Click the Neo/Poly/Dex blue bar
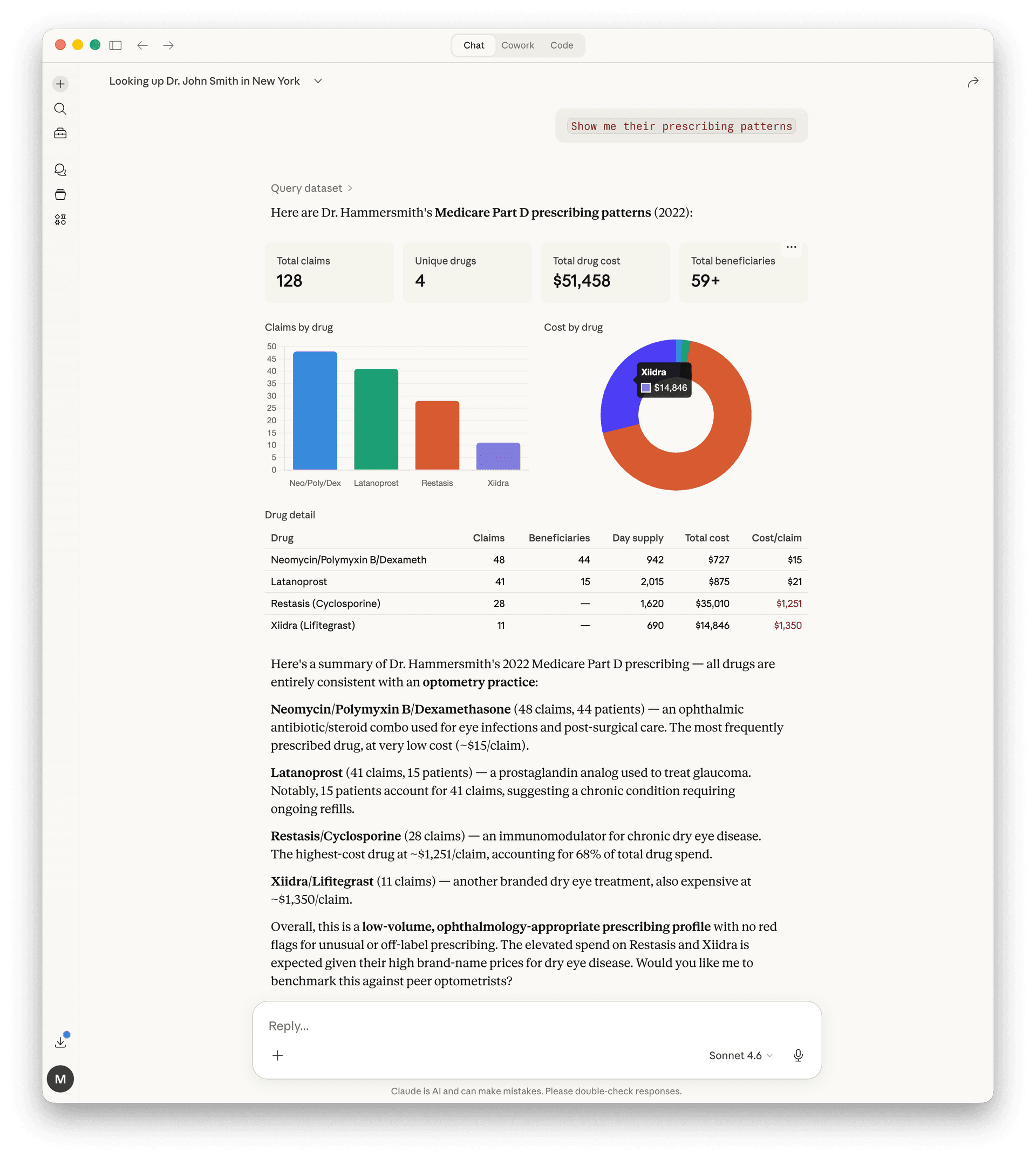 coord(315,411)
